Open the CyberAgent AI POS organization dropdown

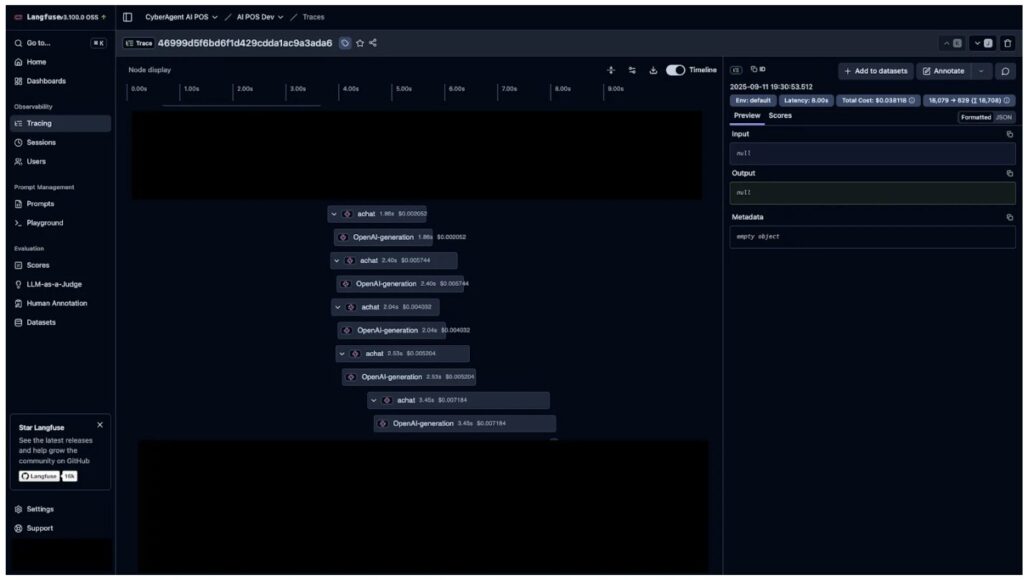181,17
